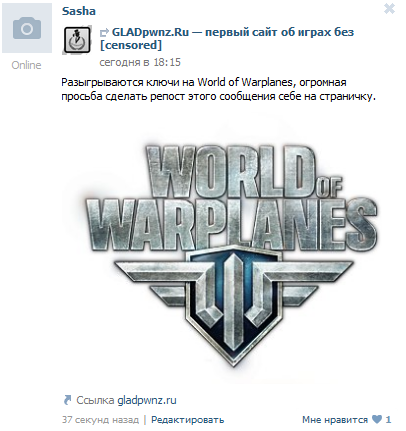Viewport: 406px width, 431px height.
Task: Show who liked via the count 1
Action: click(388, 420)
